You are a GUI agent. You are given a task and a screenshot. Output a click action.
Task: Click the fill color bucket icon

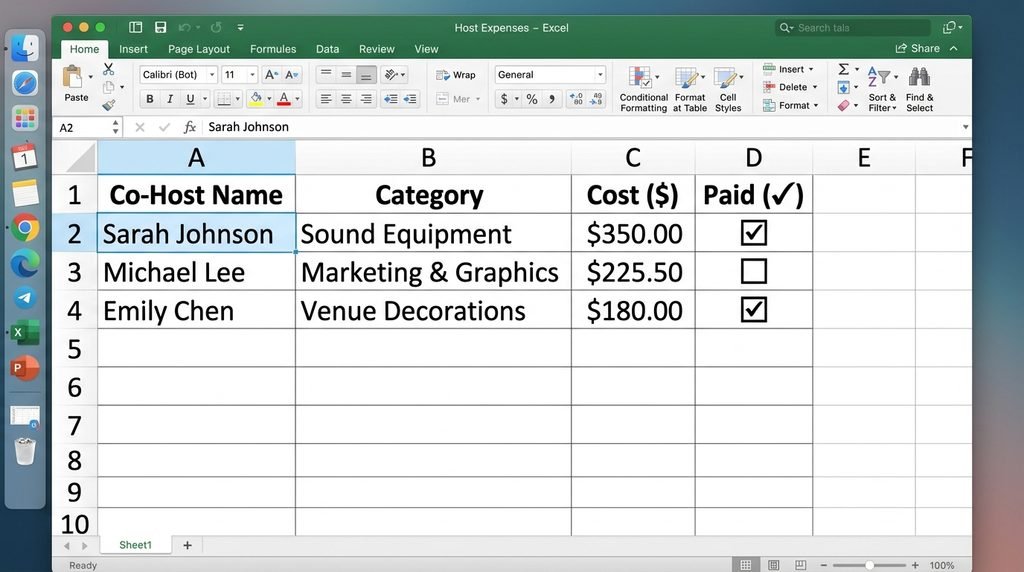(256, 99)
